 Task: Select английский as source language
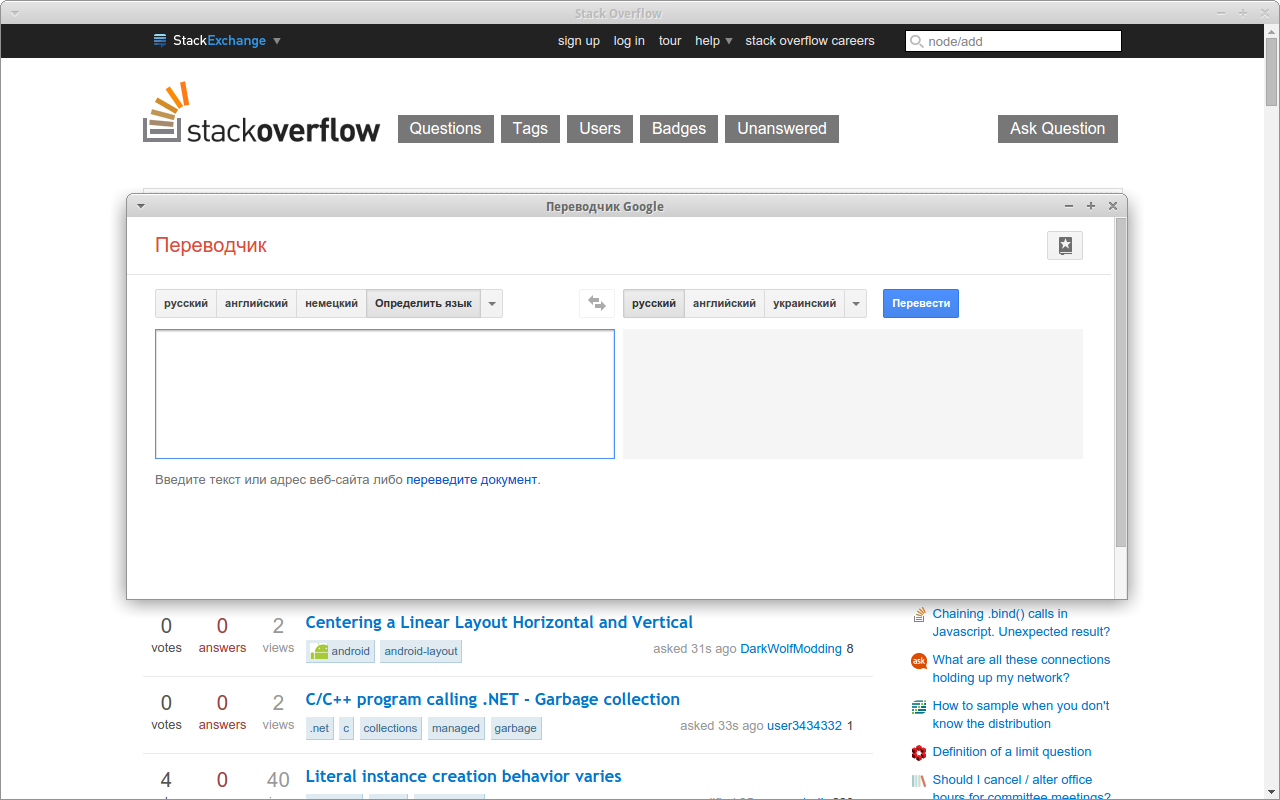[x=256, y=303]
